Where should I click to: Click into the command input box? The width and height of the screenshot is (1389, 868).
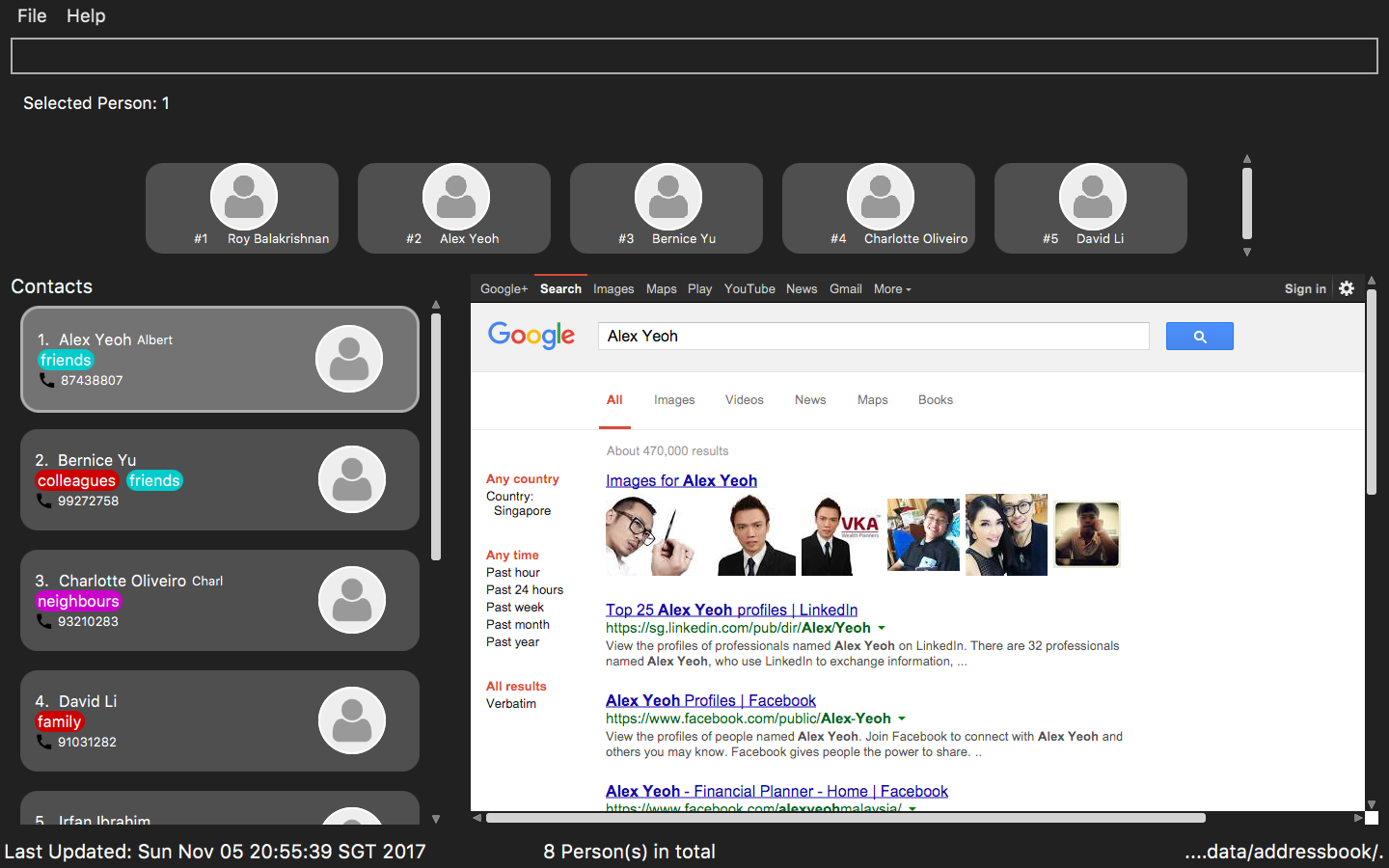pos(694,56)
